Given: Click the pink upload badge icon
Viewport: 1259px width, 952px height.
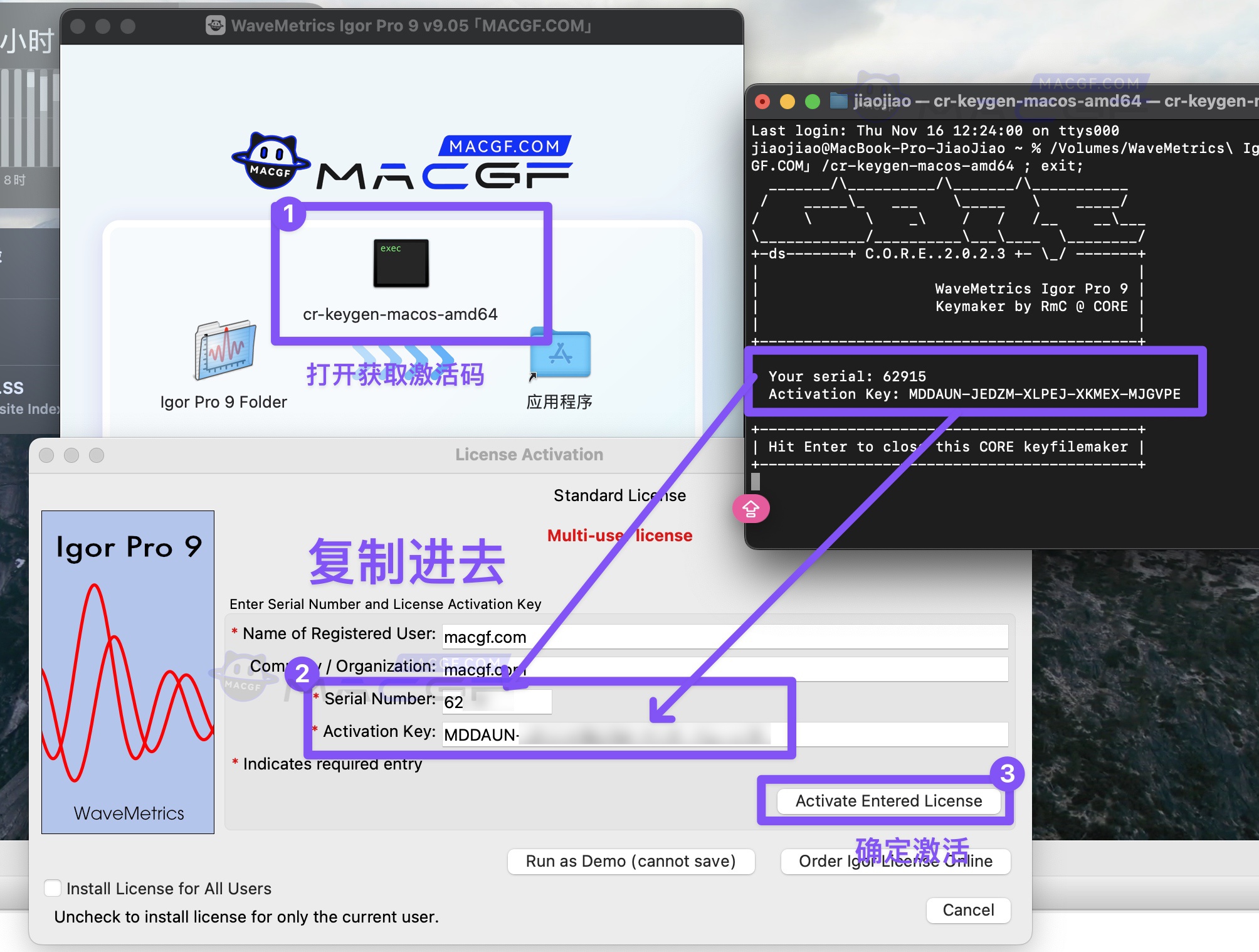Looking at the screenshot, I should click(751, 509).
